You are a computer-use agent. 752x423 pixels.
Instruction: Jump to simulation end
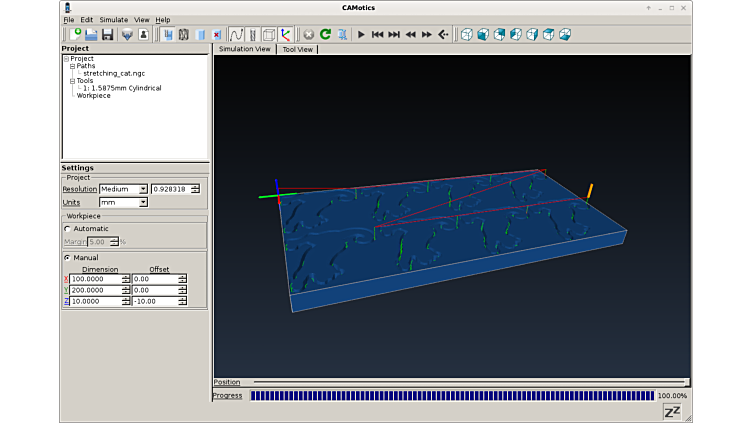394,34
